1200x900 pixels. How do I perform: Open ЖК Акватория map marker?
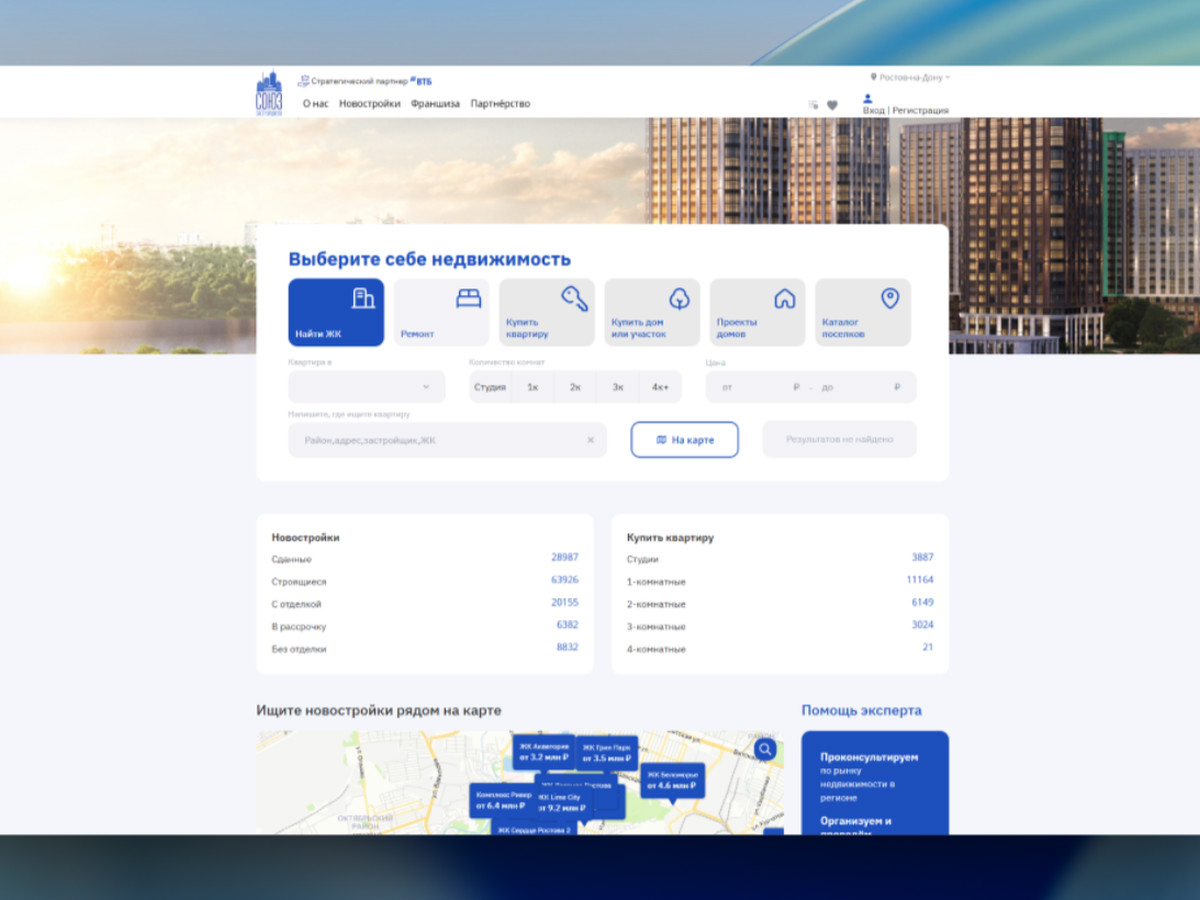[x=544, y=752]
